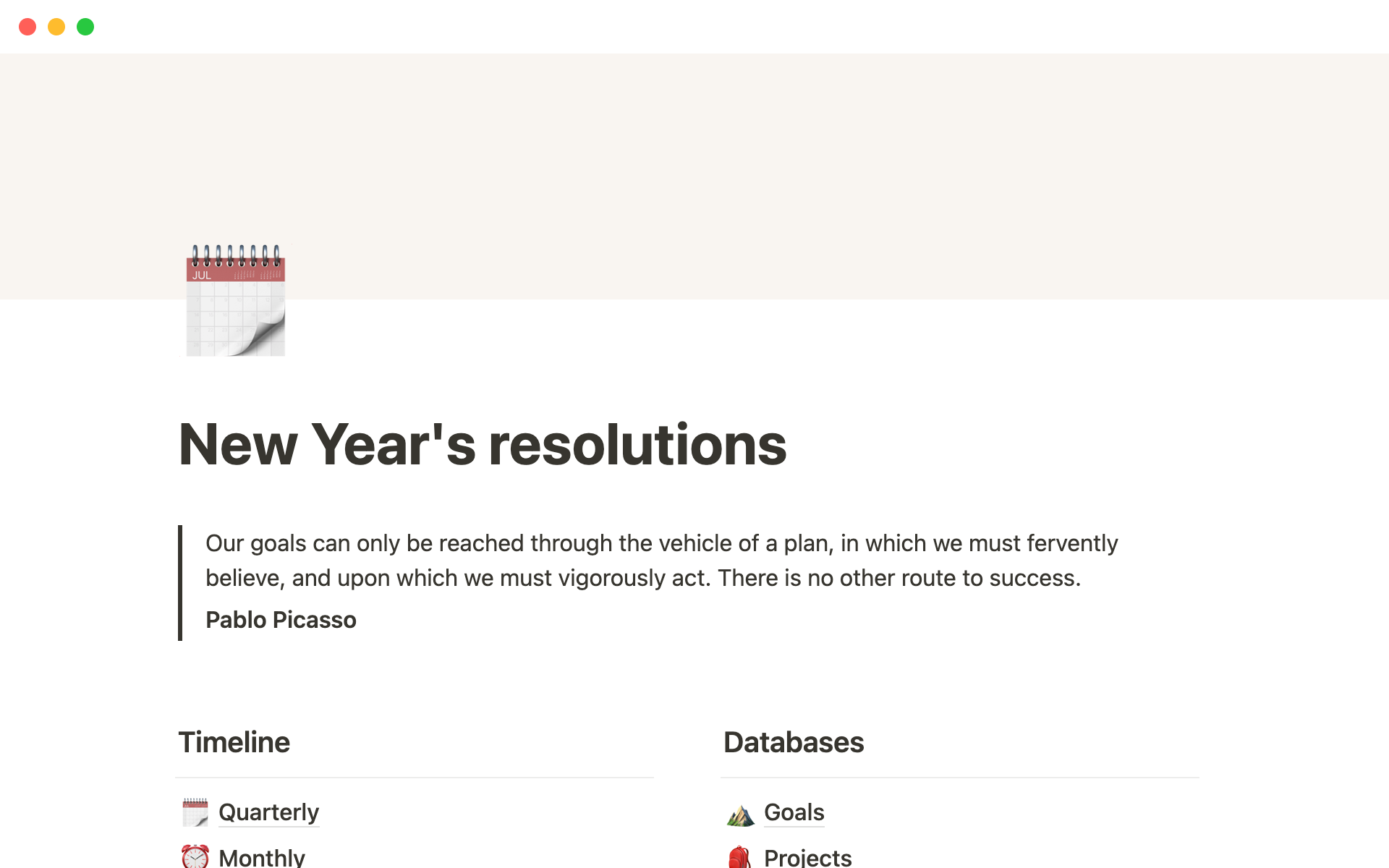Open the Projects database
This screenshot has height=868, width=1389.
tap(808, 855)
